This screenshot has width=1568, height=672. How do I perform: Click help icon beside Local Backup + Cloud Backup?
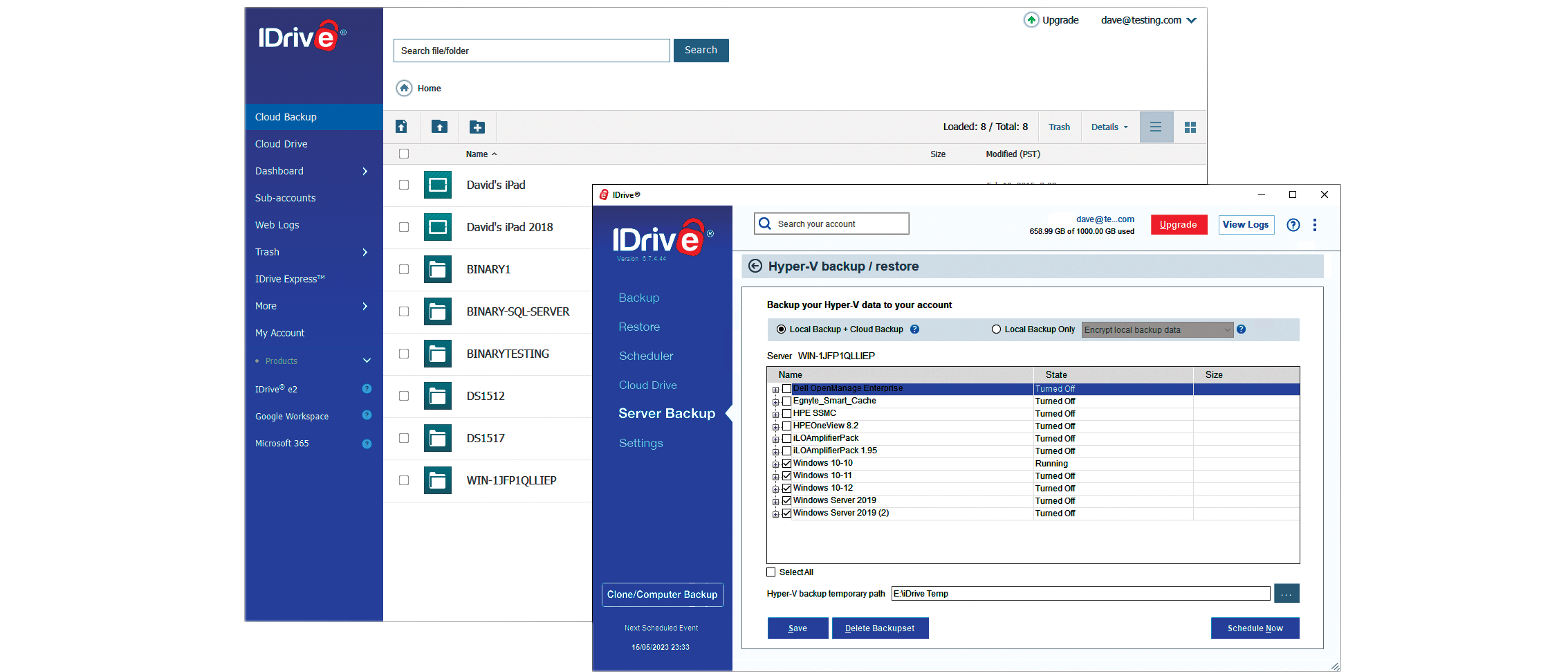pyautogui.click(x=914, y=329)
